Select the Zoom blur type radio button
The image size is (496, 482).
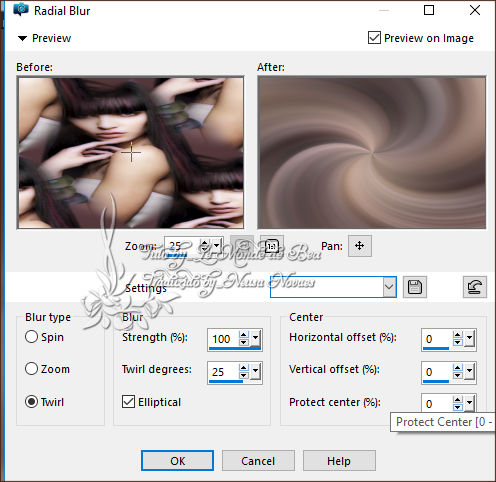pos(31,369)
